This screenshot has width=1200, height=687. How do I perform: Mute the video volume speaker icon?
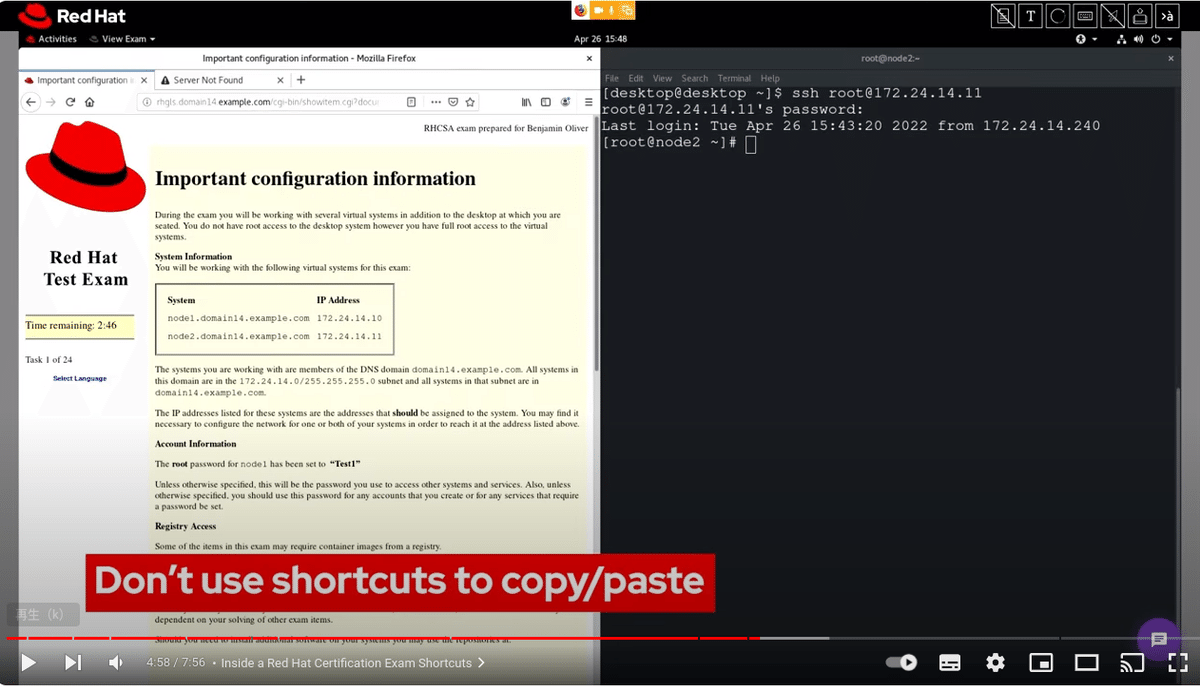click(x=116, y=662)
